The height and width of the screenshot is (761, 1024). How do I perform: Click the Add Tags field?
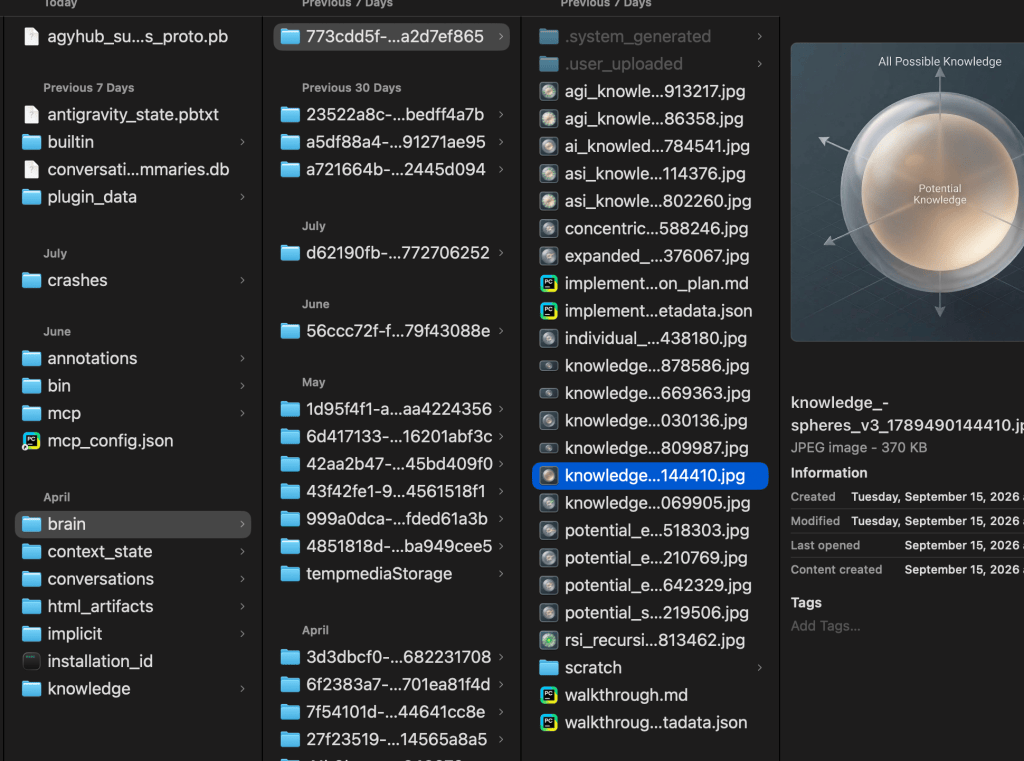[x=825, y=626]
